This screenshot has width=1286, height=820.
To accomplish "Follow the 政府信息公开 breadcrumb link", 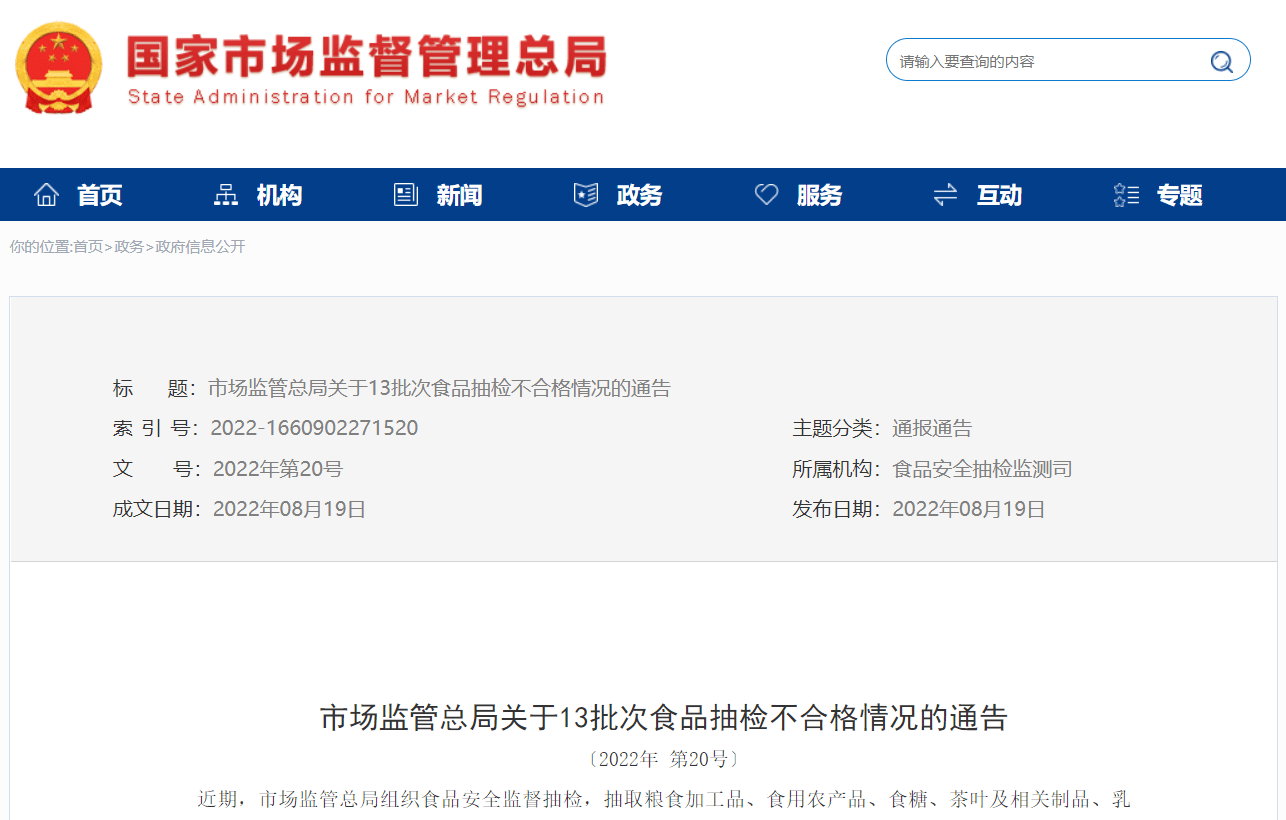I will (200, 247).
